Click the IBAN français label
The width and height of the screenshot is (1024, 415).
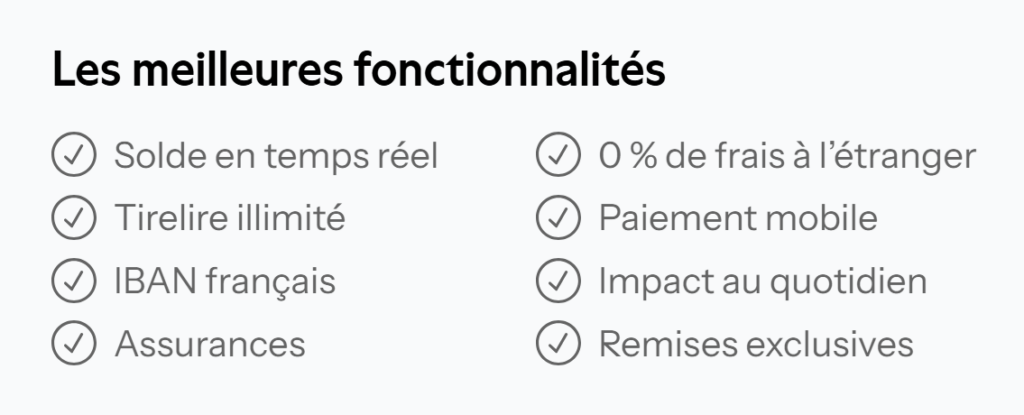click(225, 282)
